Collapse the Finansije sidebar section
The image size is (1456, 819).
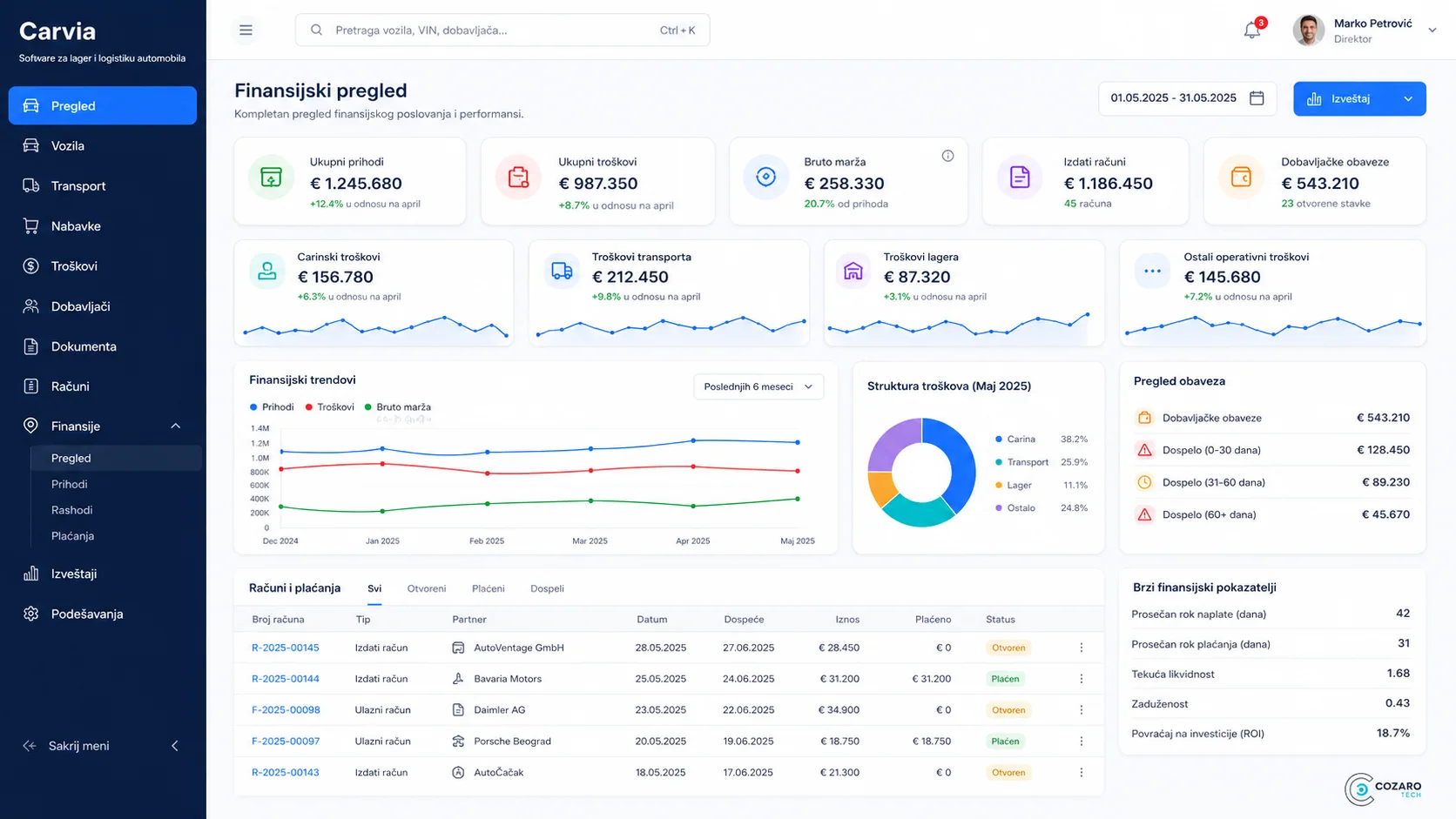(x=175, y=426)
